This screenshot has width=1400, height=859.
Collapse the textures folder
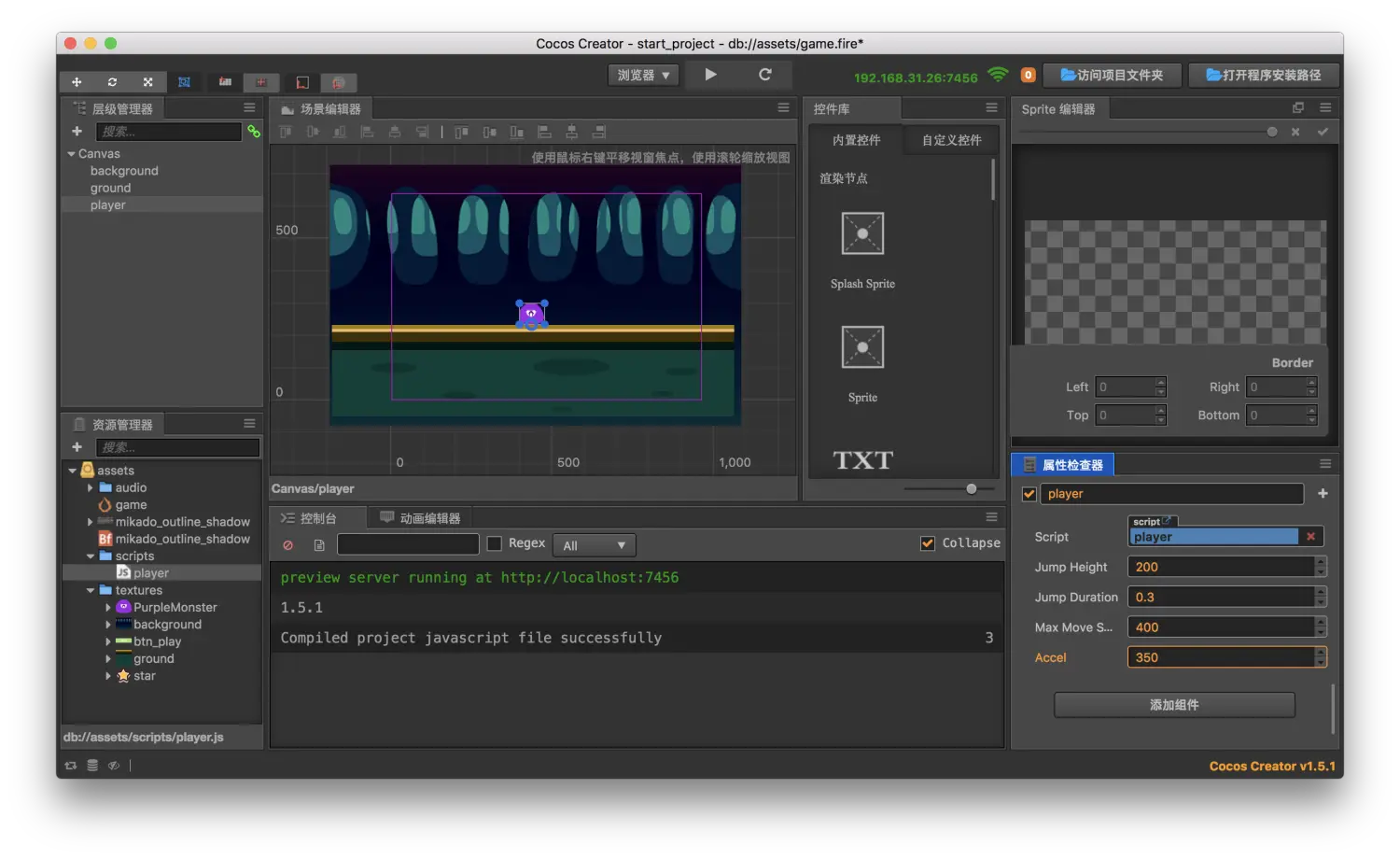pos(91,590)
